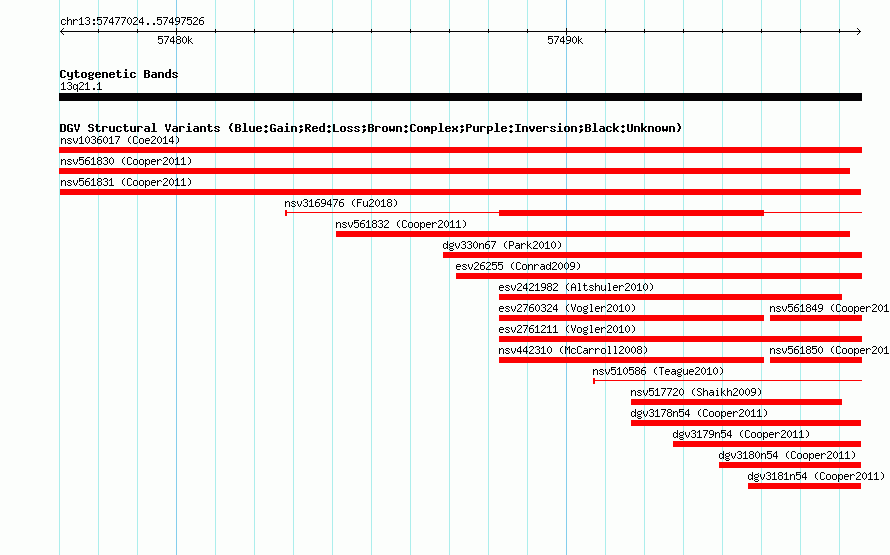Image resolution: width=890 pixels, height=555 pixels.
Task: Click the 57480k ruler tick label
Action: click(x=175, y=40)
